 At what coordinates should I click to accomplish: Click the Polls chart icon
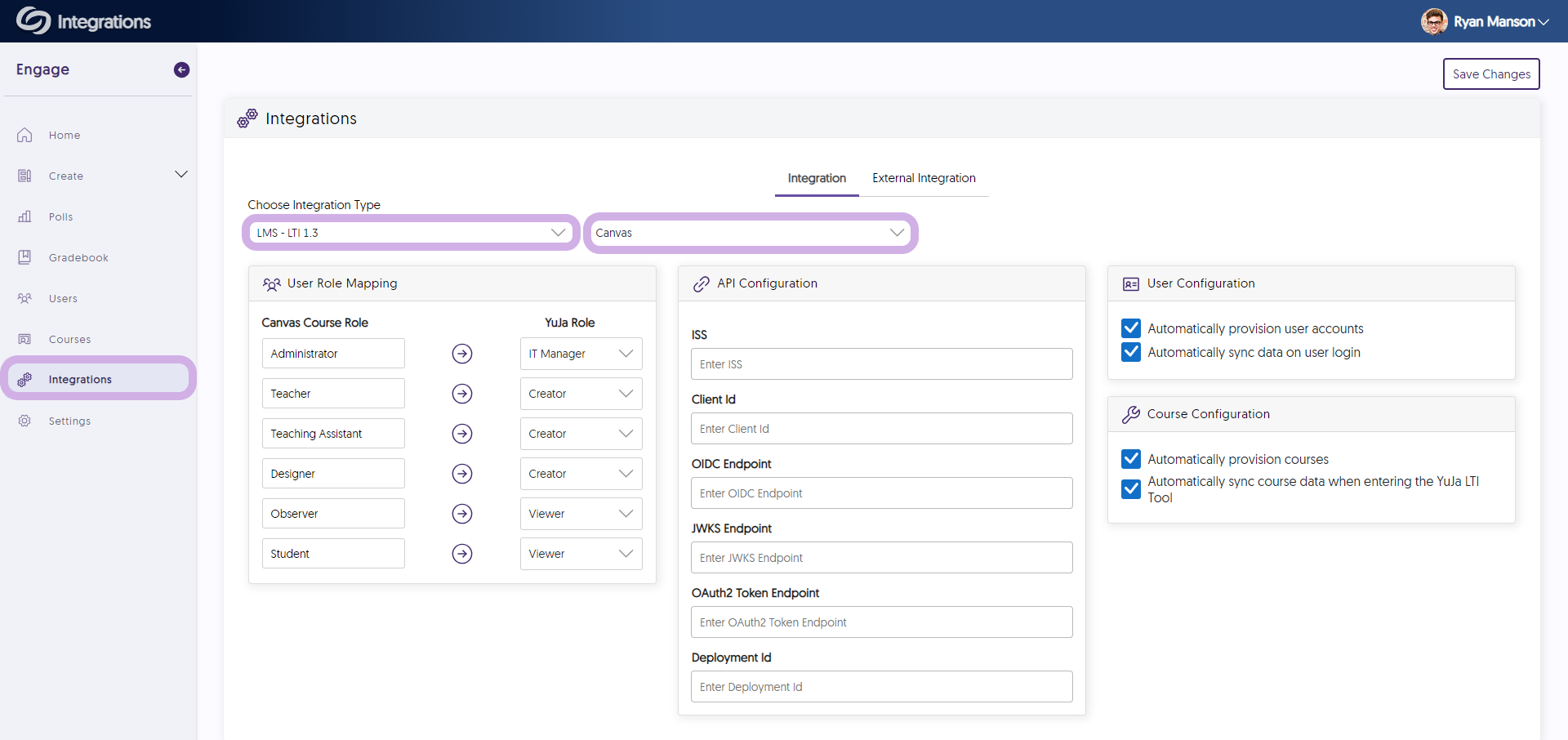point(24,216)
